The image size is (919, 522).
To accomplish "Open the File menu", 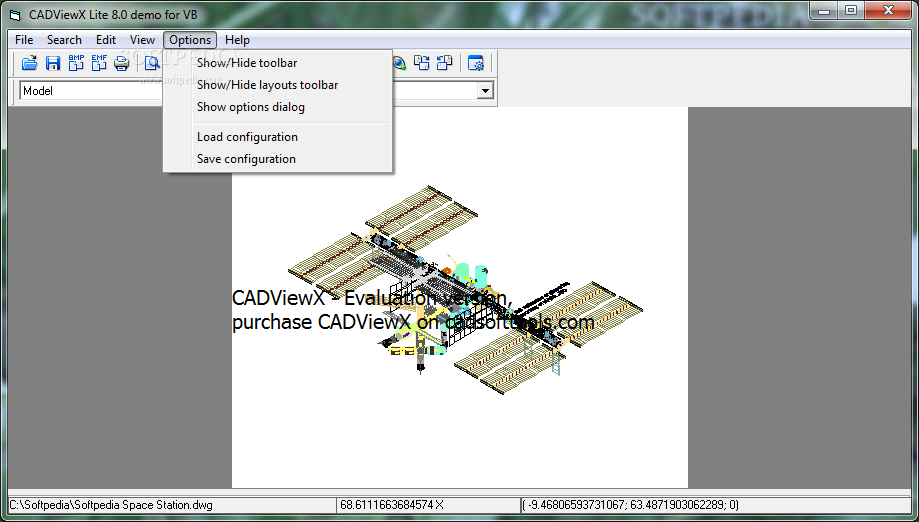I will [x=24, y=40].
